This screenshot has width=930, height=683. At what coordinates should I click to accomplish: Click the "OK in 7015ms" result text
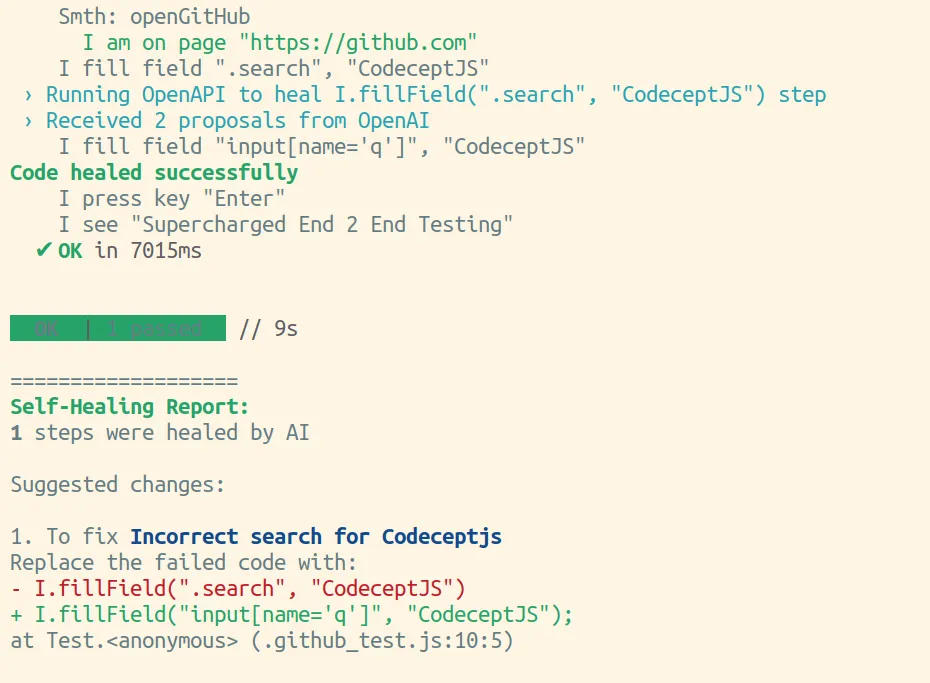(130, 250)
